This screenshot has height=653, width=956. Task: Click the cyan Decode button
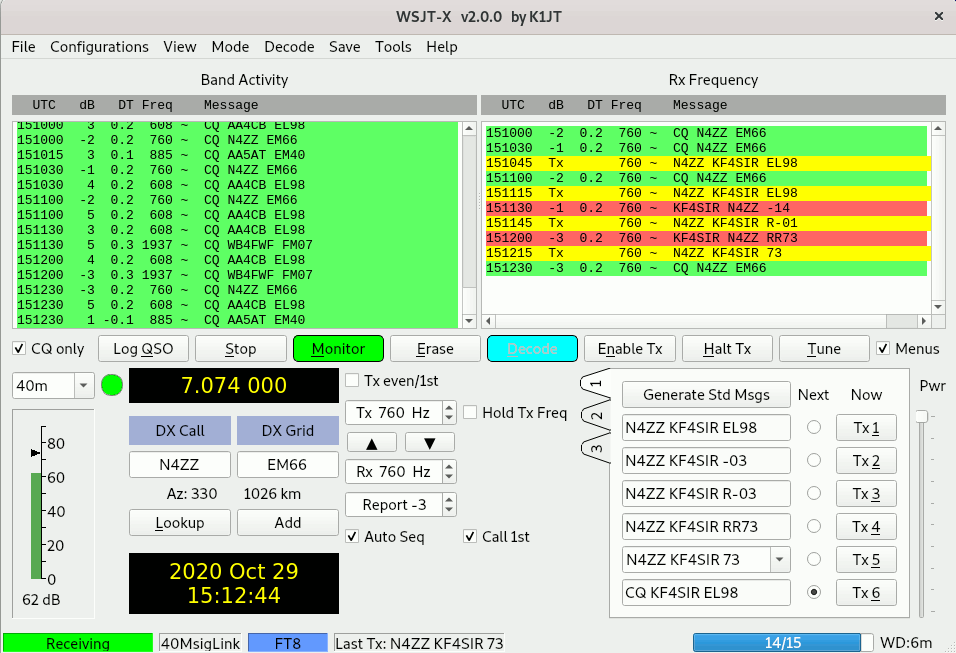tap(532, 349)
